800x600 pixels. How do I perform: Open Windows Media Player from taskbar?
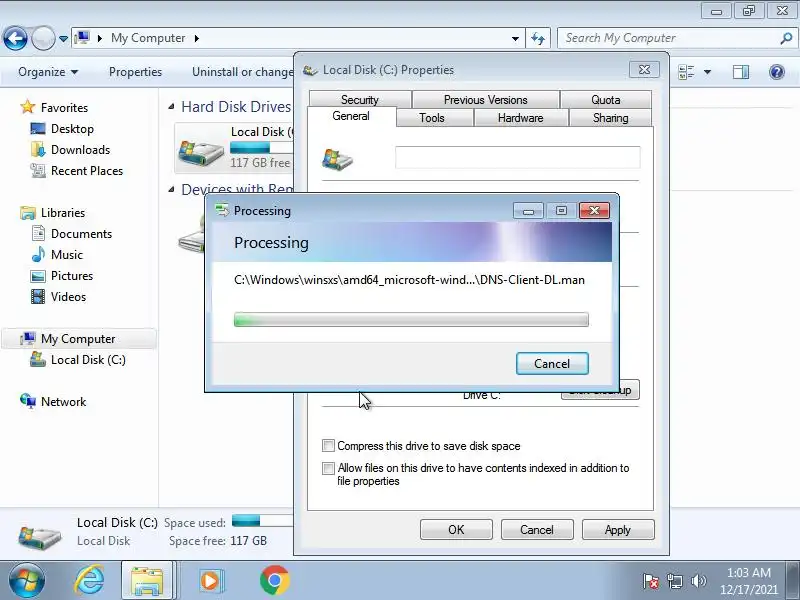click(210, 581)
